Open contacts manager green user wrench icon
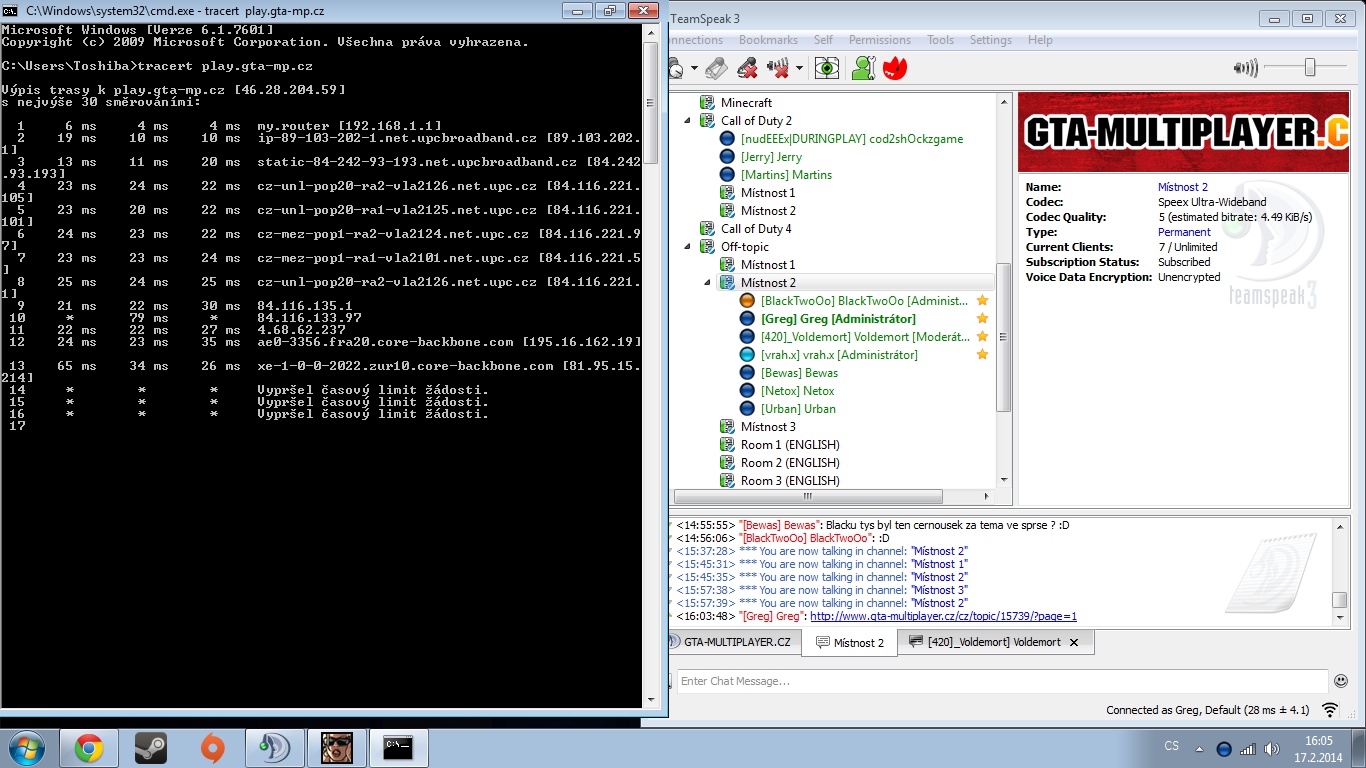Screen dimensions: 1366x768 click(x=863, y=68)
